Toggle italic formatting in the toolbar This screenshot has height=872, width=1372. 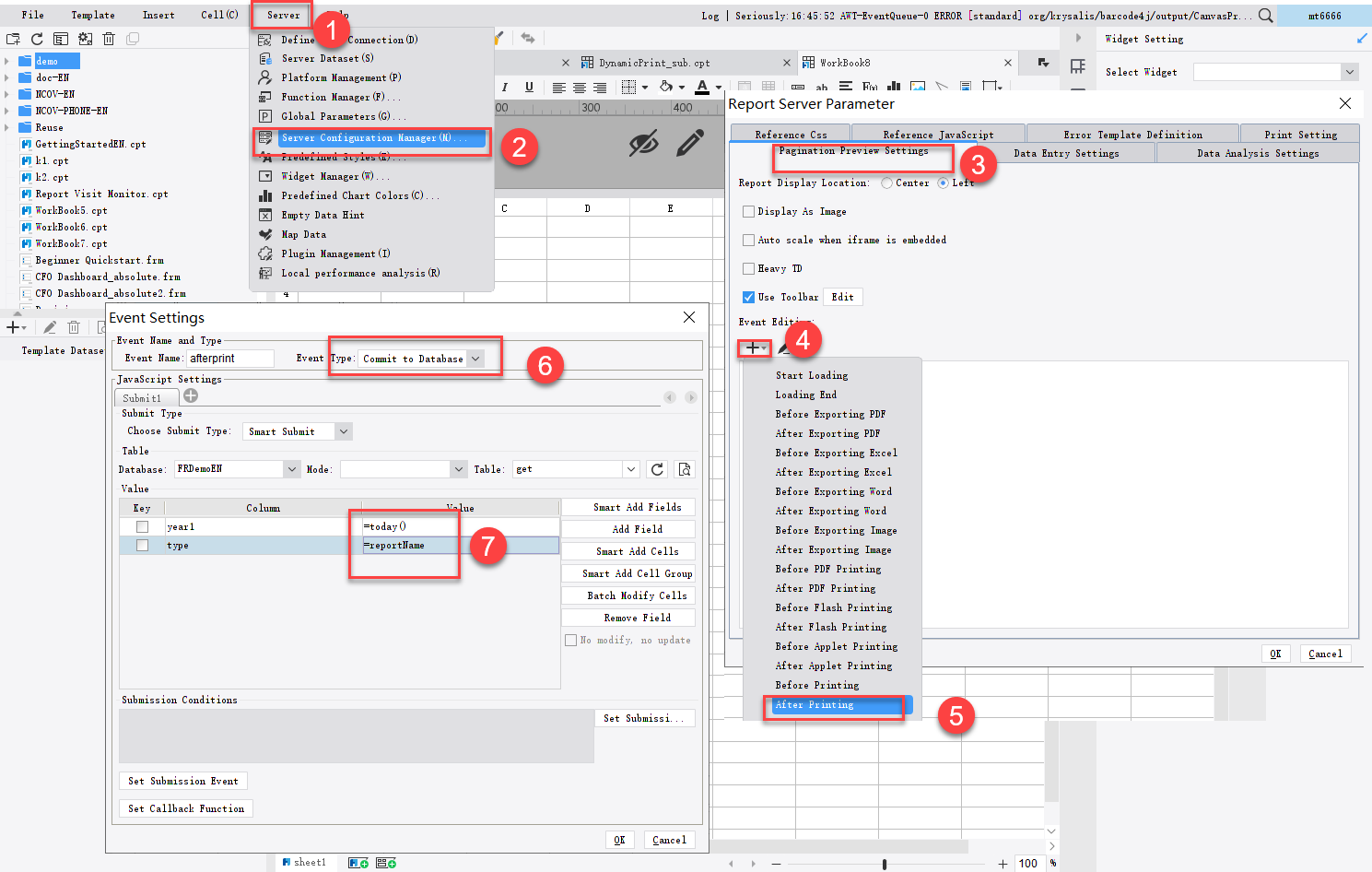505,88
